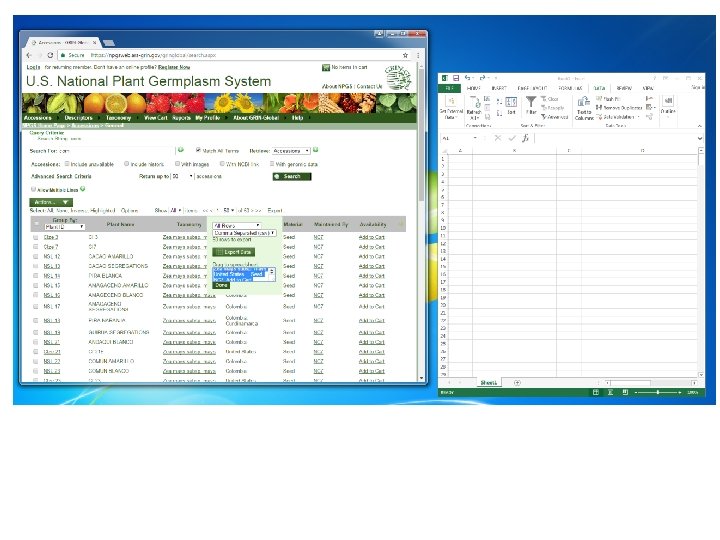Toggle With images checkbox
The width and height of the screenshot is (720, 540).
(177, 163)
